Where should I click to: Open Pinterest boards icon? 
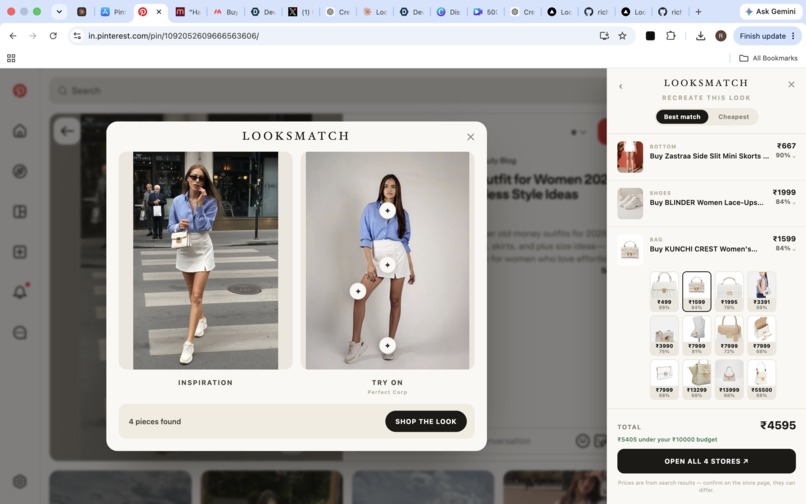pos(20,211)
